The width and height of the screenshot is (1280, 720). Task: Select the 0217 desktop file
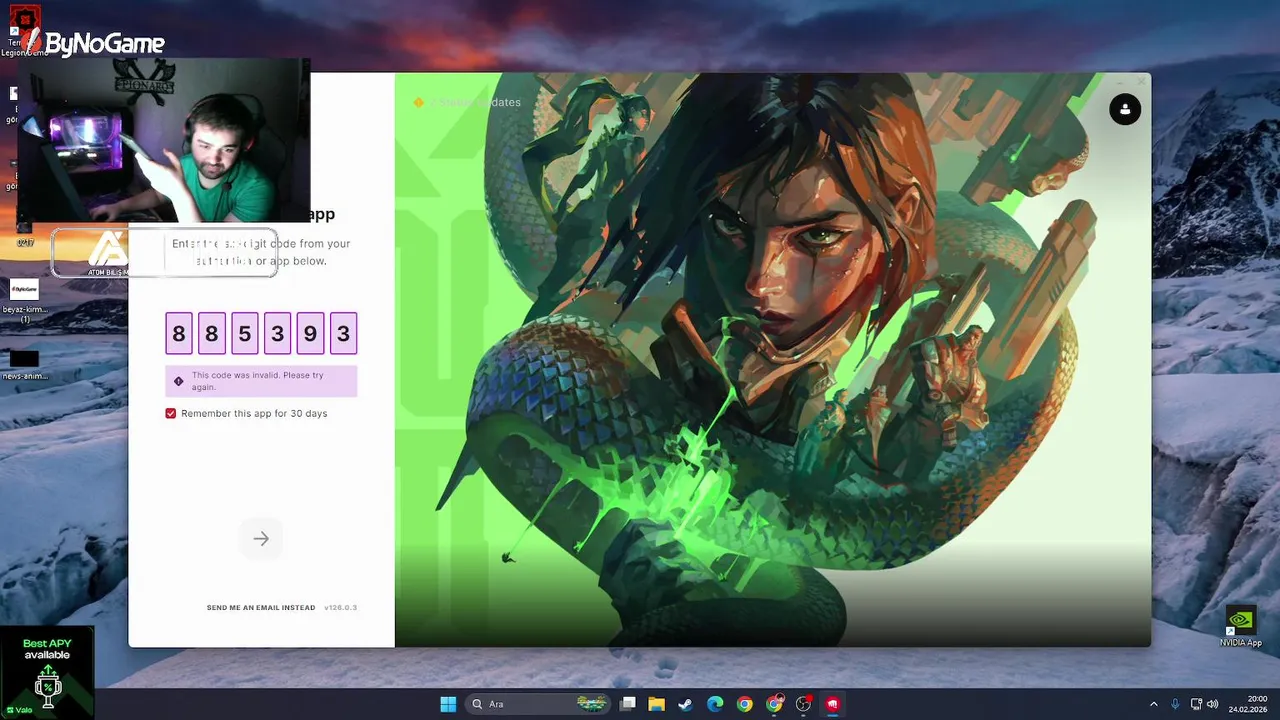pos(24,236)
